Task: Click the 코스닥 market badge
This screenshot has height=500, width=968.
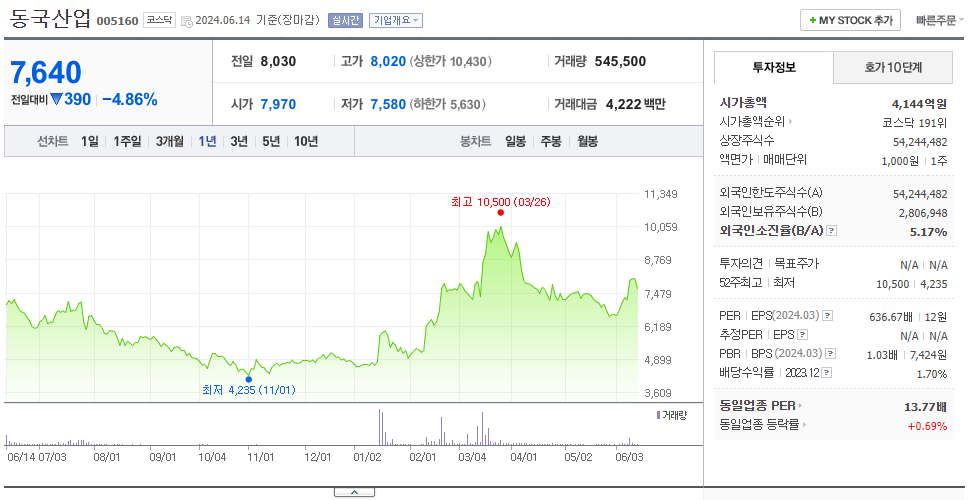Action: coord(160,20)
